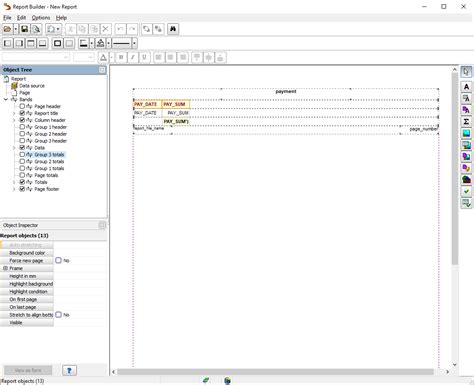Expand the Report title tree node

point(14,113)
